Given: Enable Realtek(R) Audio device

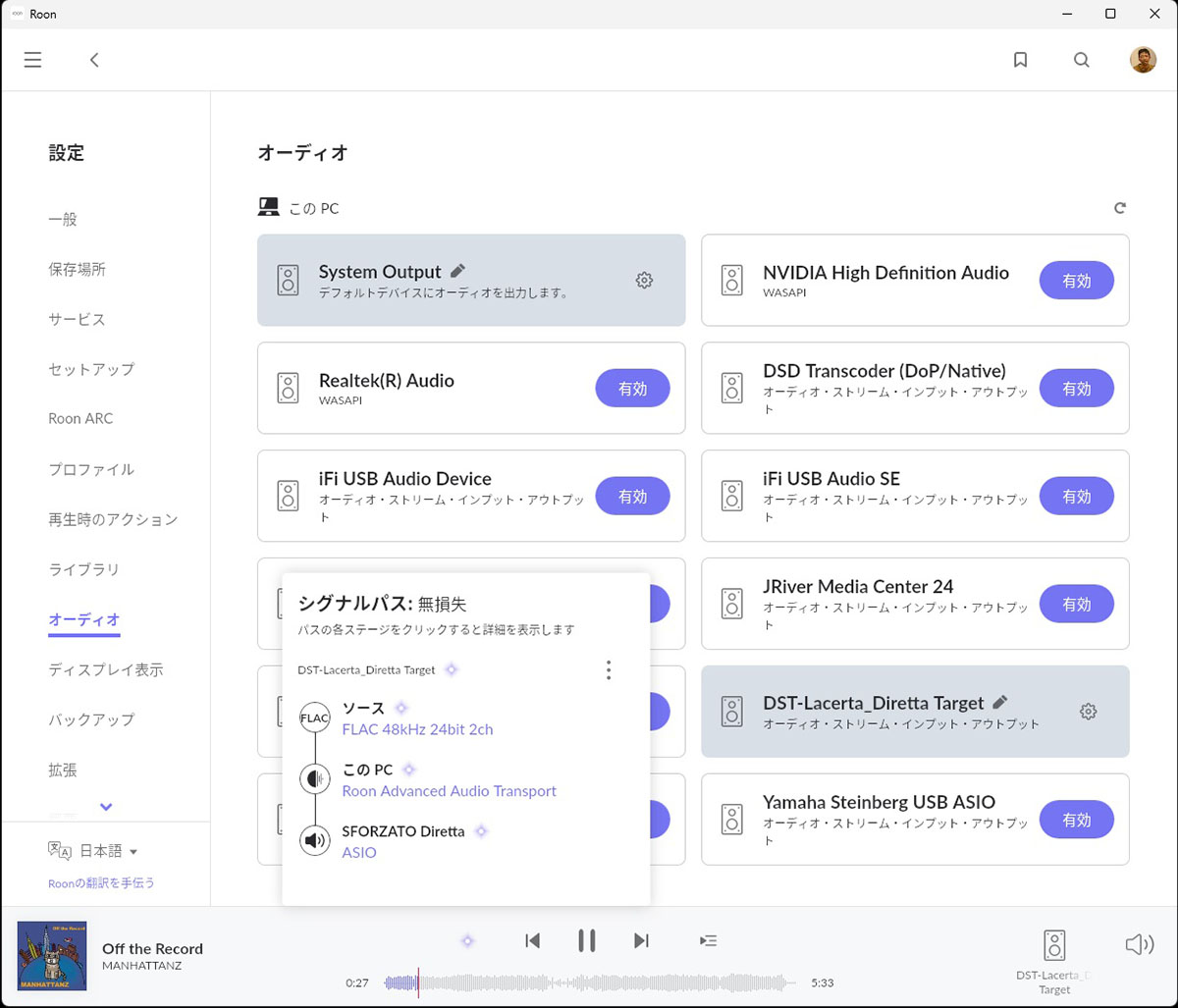Looking at the screenshot, I should coord(633,389).
